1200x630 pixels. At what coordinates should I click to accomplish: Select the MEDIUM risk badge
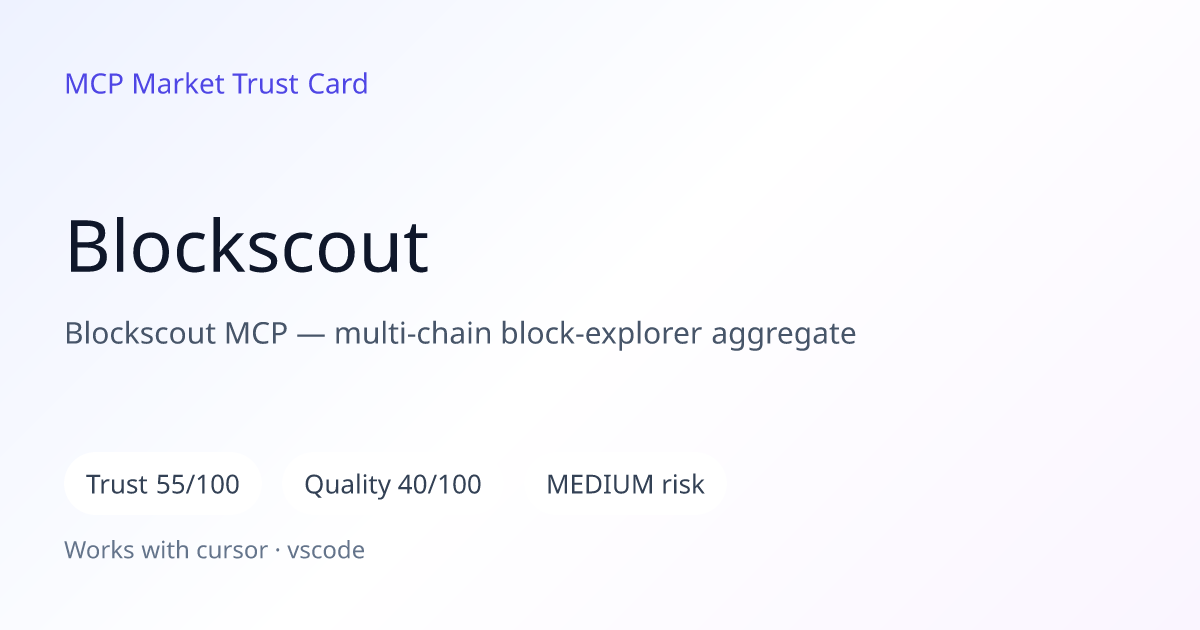tap(625, 485)
